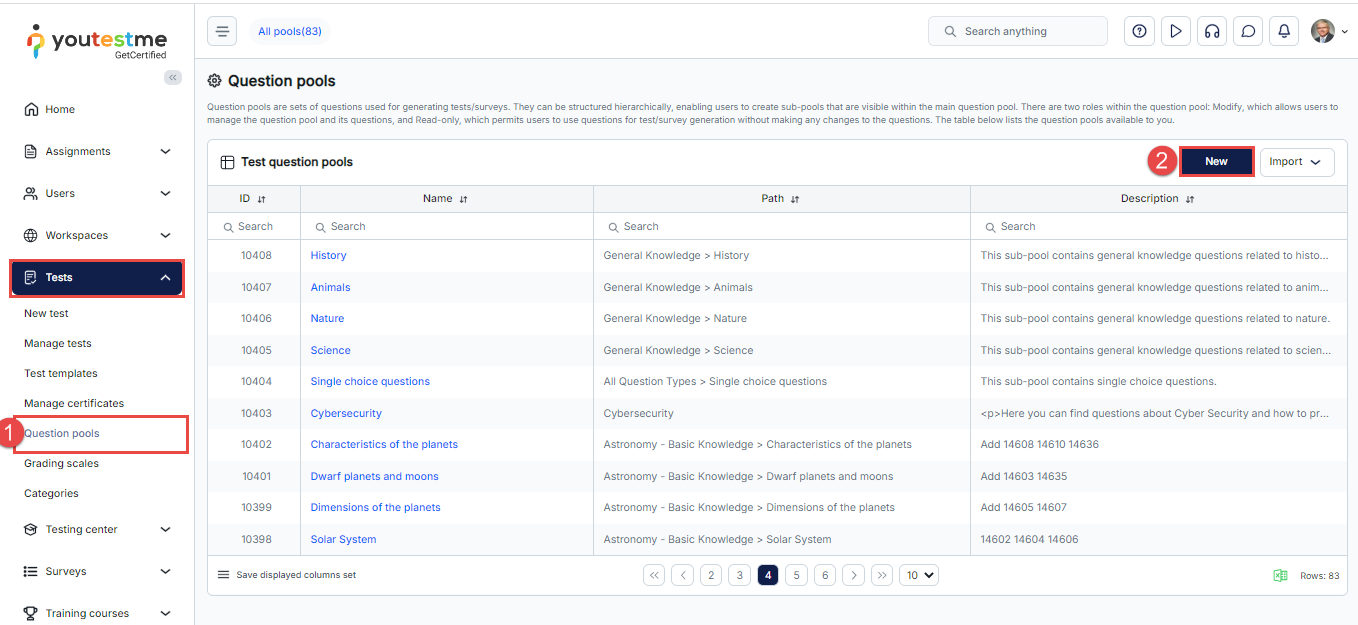1358x625 pixels.
Task: Open the headset support icon
Action: (x=1212, y=31)
